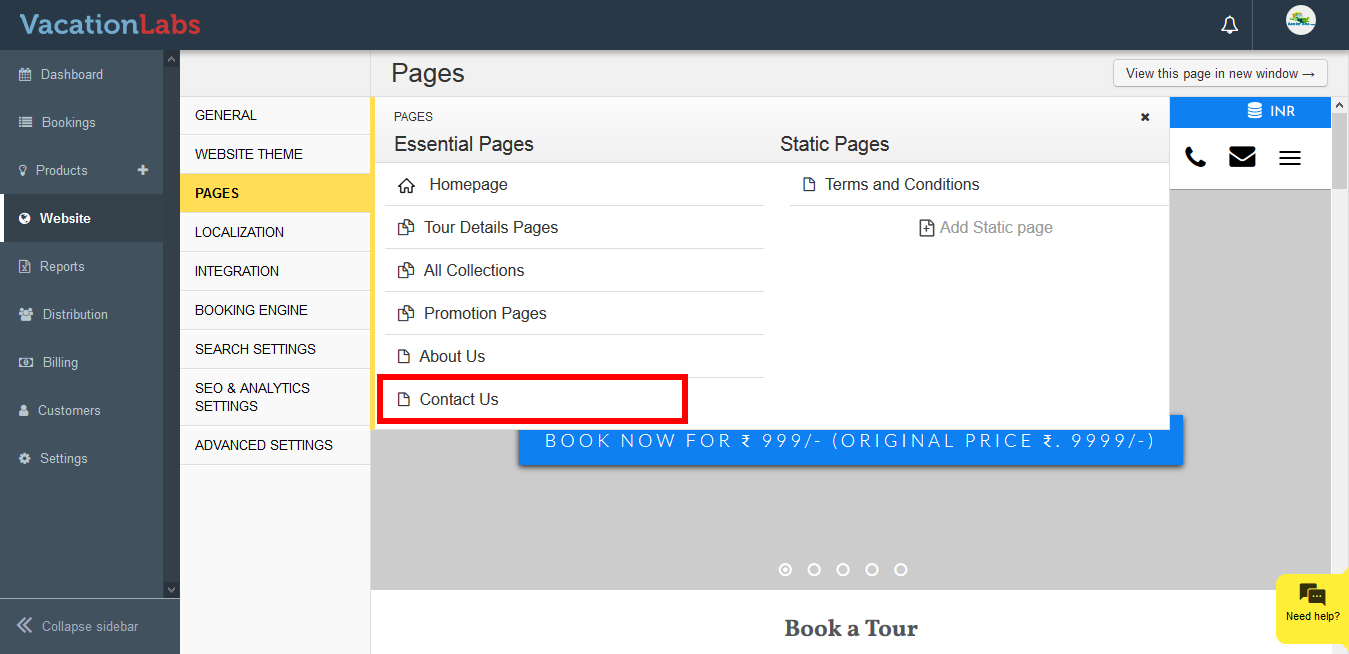Click plus icon next to Products
1349x654 pixels.
pos(142,170)
